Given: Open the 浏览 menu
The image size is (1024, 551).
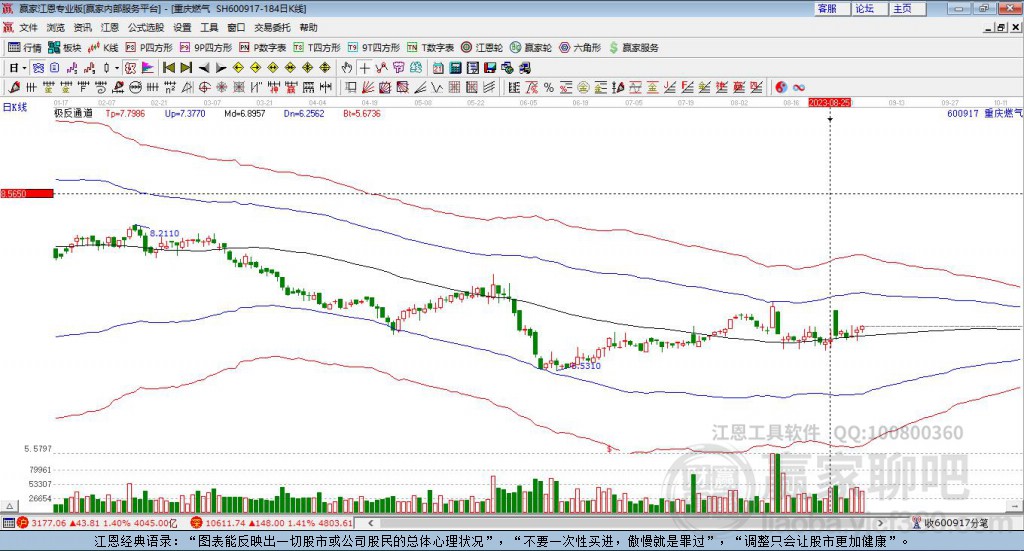Looking at the screenshot, I should 56,27.
